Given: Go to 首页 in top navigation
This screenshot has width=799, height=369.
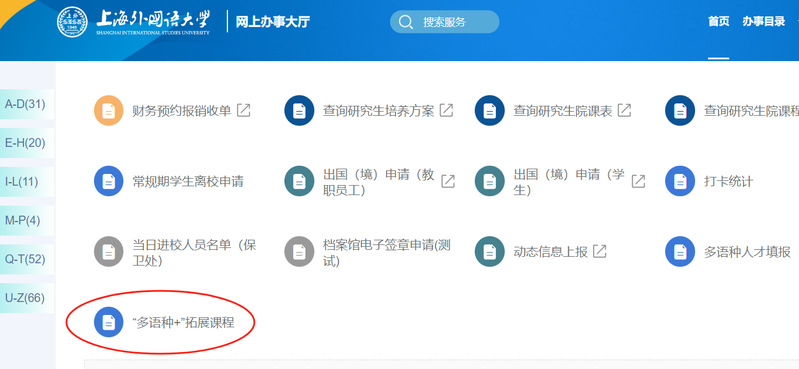Looking at the screenshot, I should click(718, 21).
